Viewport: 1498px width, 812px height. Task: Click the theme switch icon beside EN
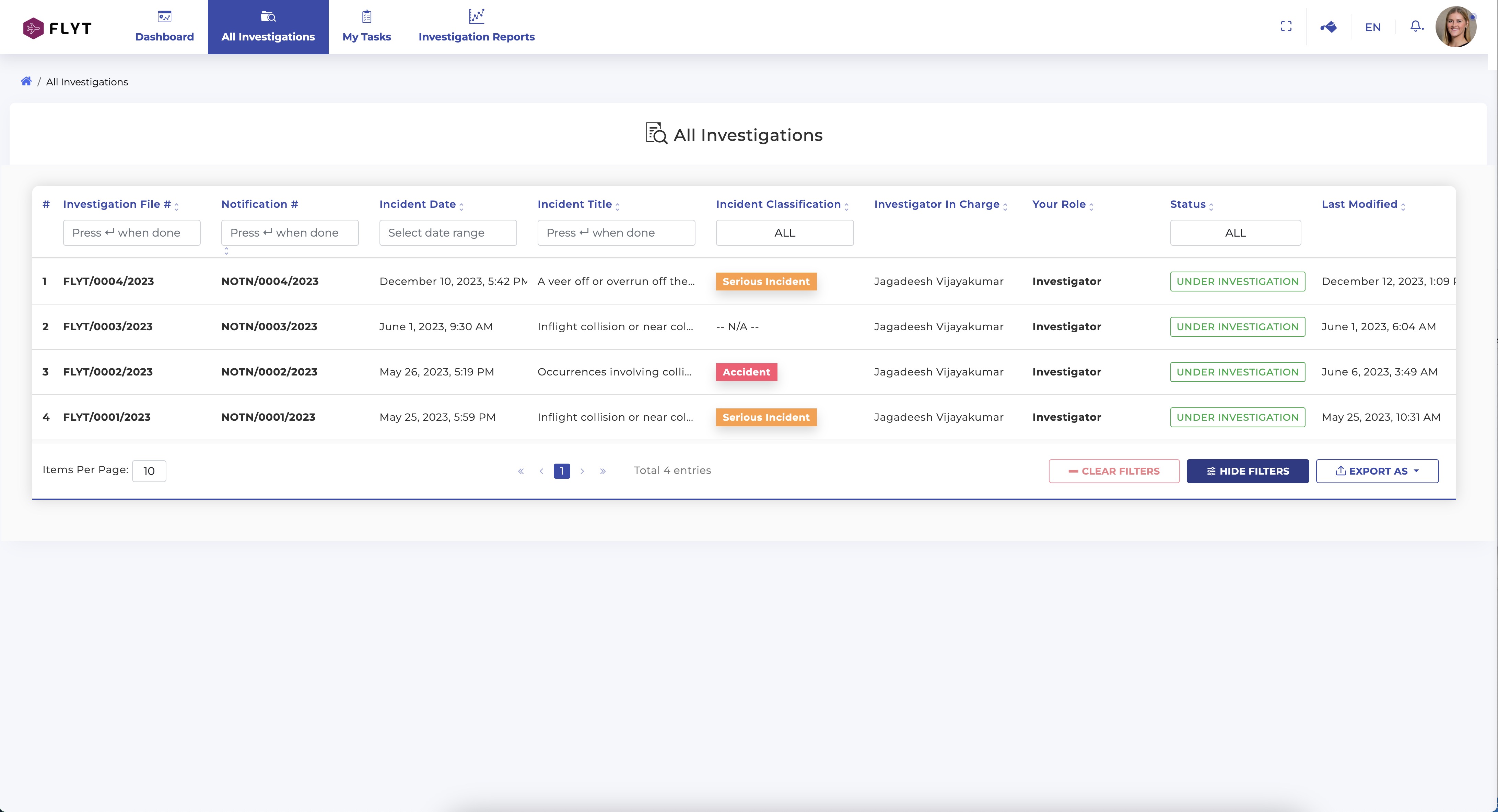pyautogui.click(x=1328, y=27)
